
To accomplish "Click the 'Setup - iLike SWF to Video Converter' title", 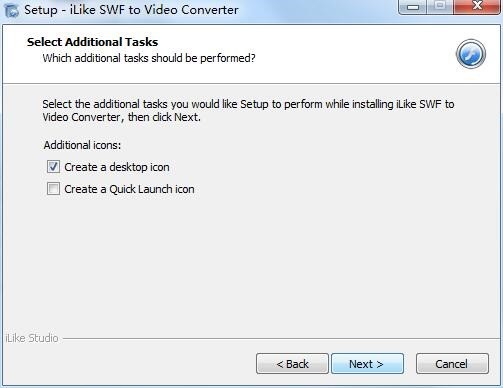I will pyautogui.click(x=131, y=10).
